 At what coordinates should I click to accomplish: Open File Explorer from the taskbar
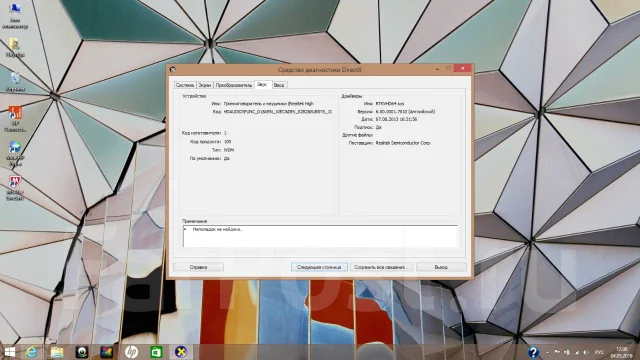click(57, 352)
